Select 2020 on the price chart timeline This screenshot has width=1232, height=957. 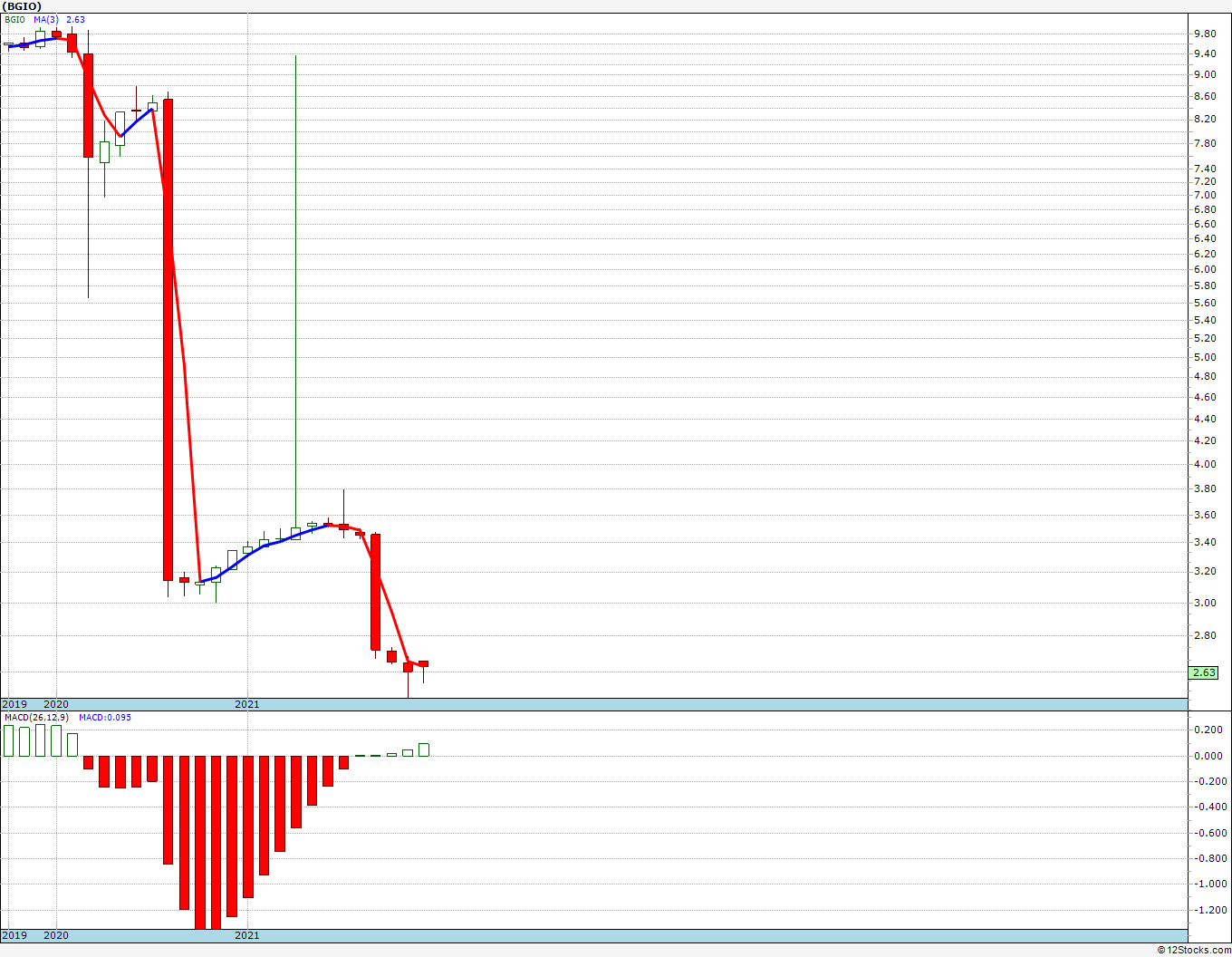tap(56, 704)
